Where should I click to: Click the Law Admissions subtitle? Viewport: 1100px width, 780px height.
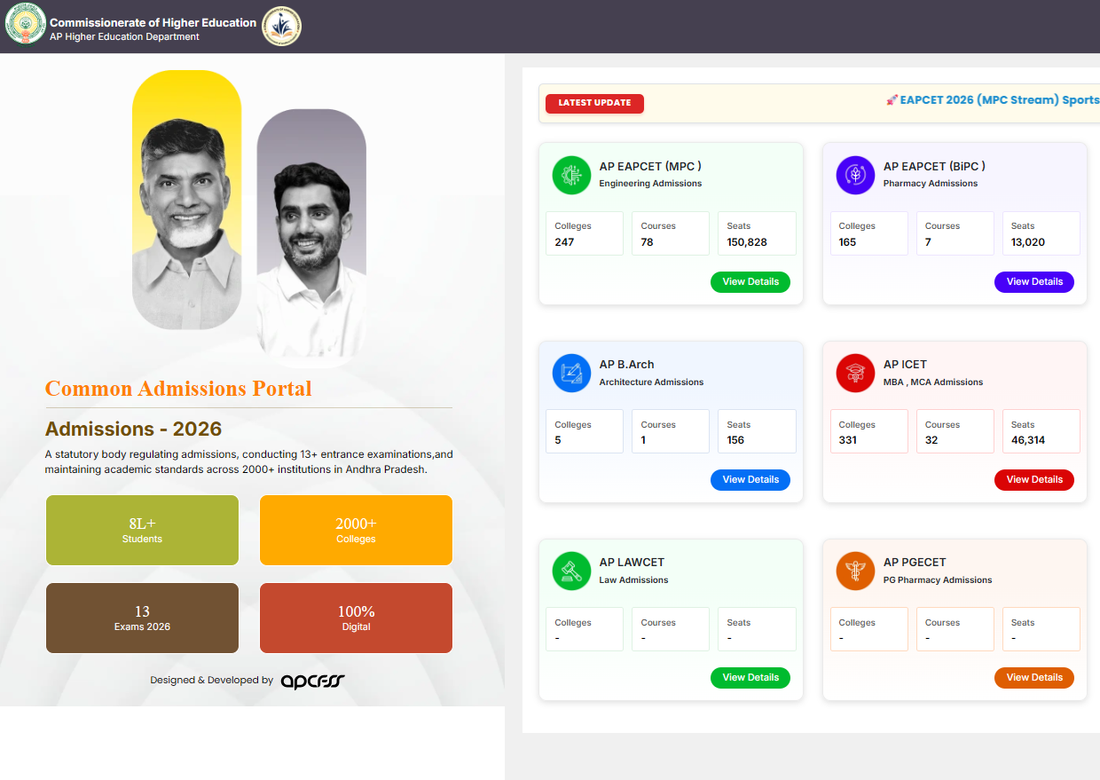(x=633, y=580)
